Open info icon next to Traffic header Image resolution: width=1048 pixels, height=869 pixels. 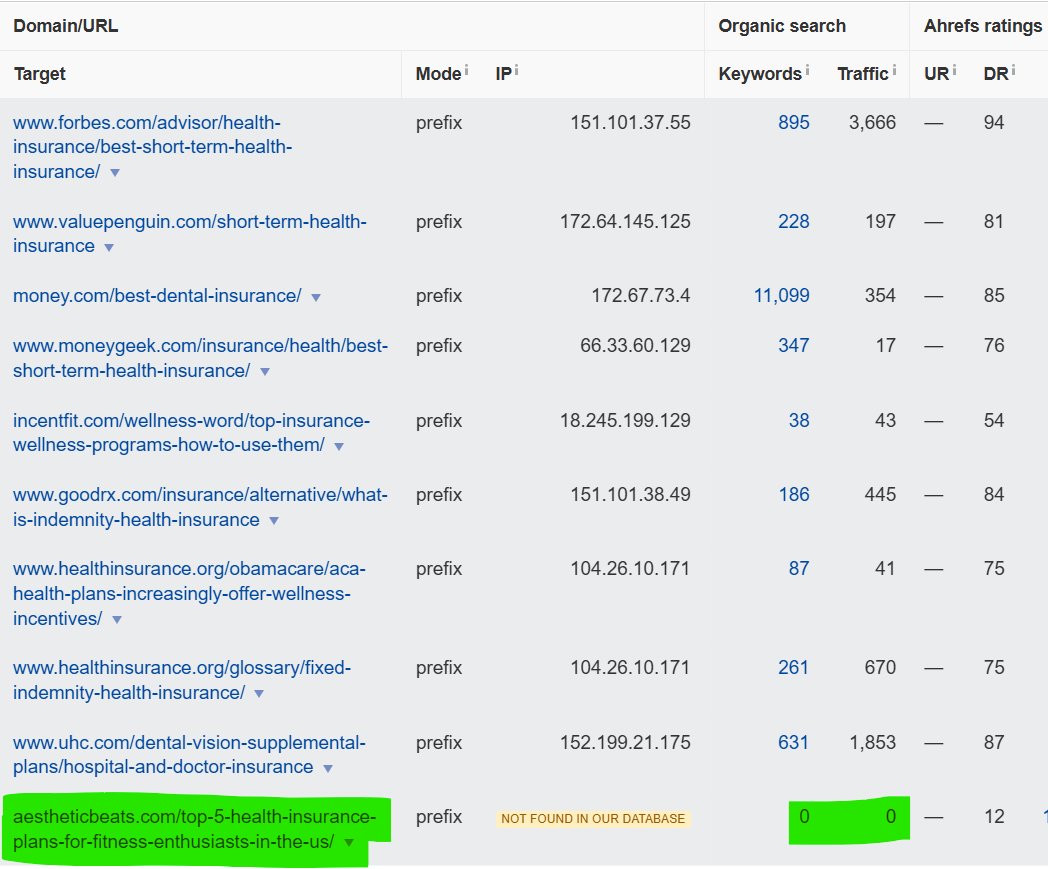[x=894, y=70]
